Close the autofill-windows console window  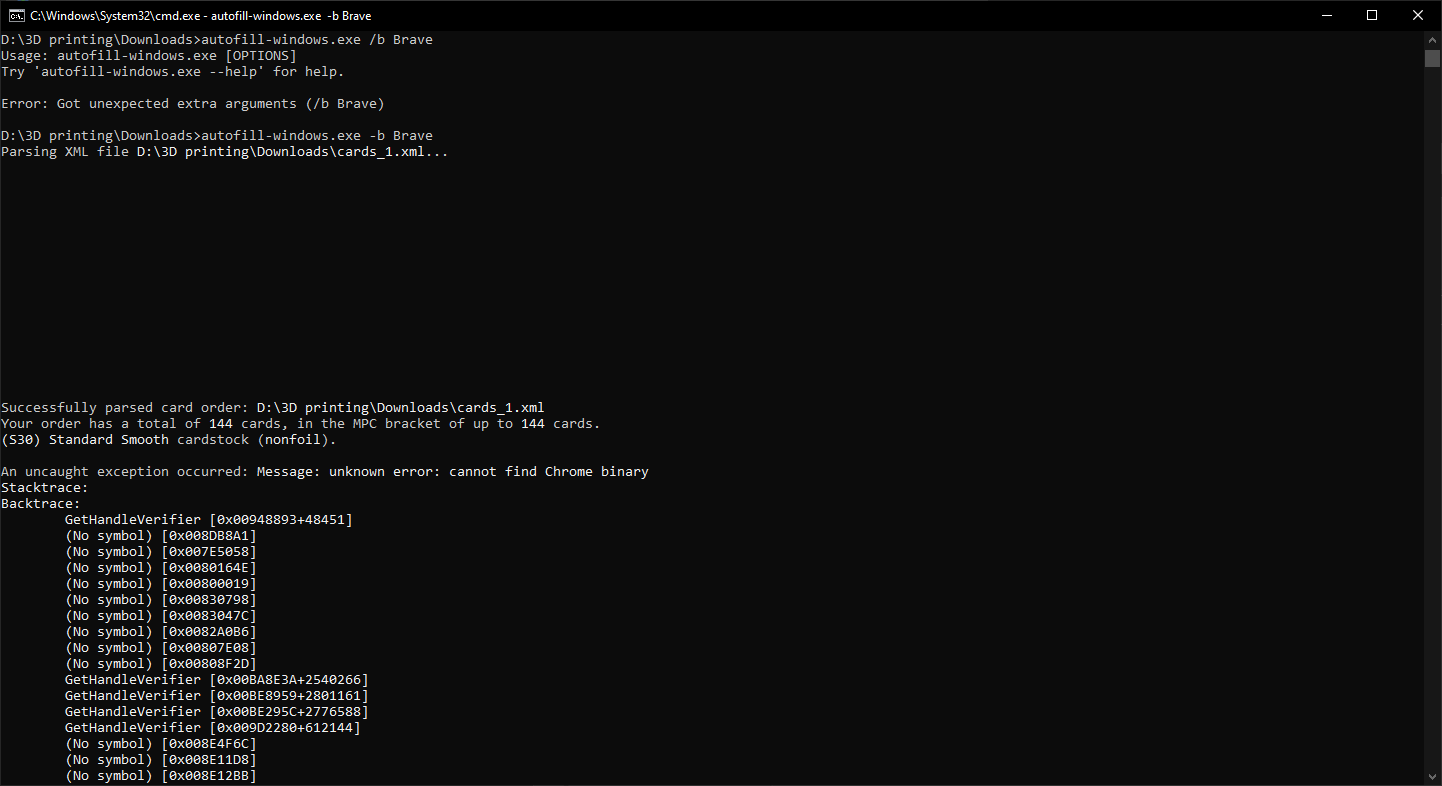(x=1418, y=15)
